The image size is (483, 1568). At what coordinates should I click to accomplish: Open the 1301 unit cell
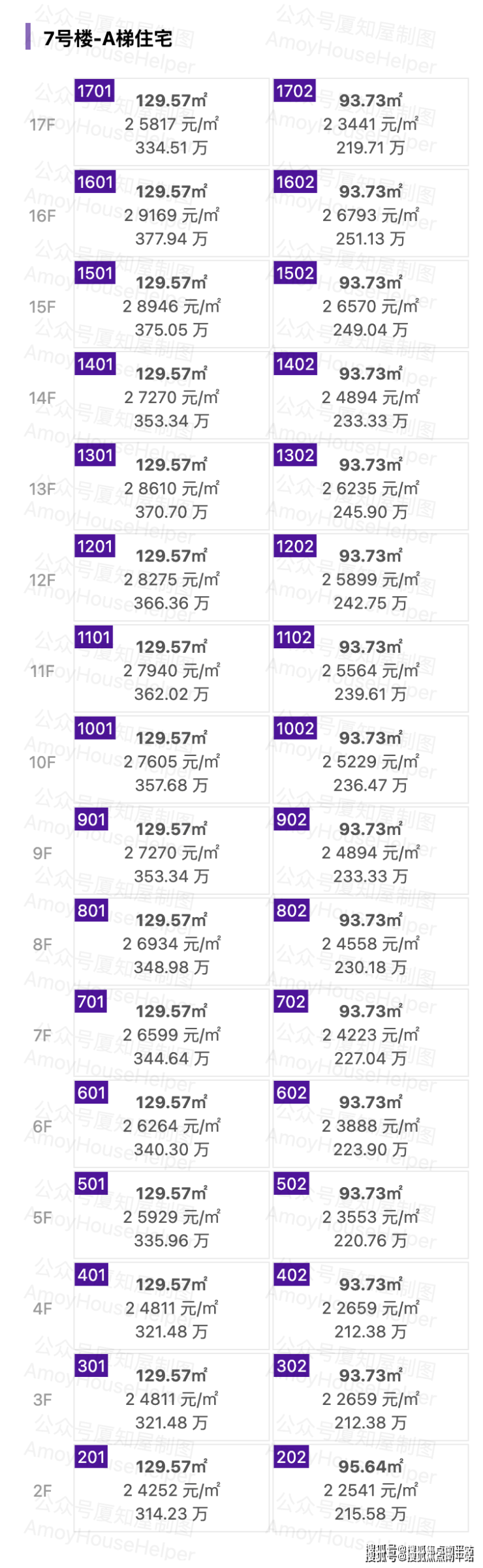(x=172, y=488)
